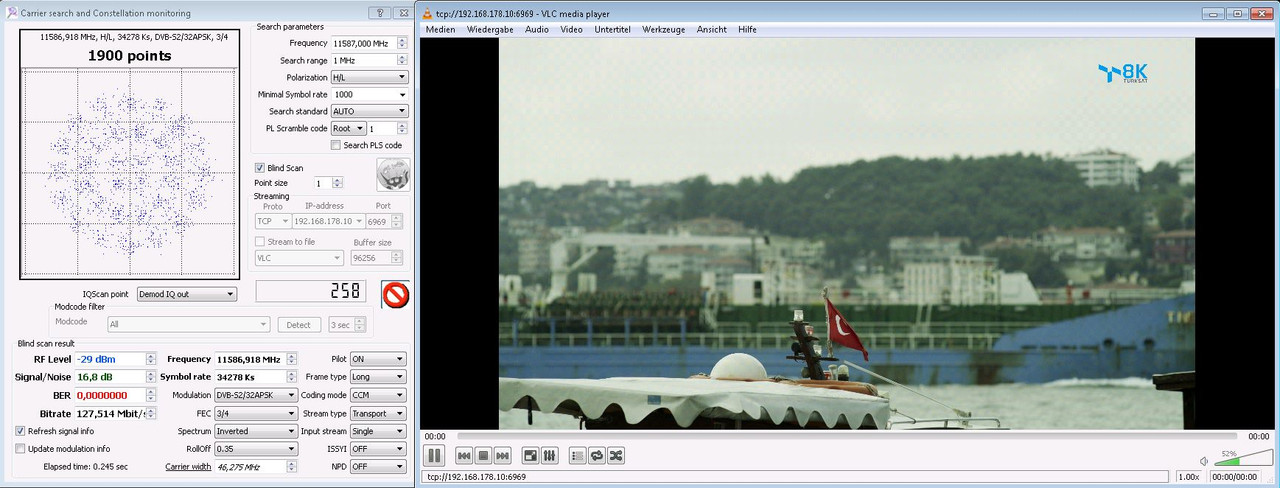
Task: Click the RF Level spinner arrows
Action: click(x=151, y=359)
